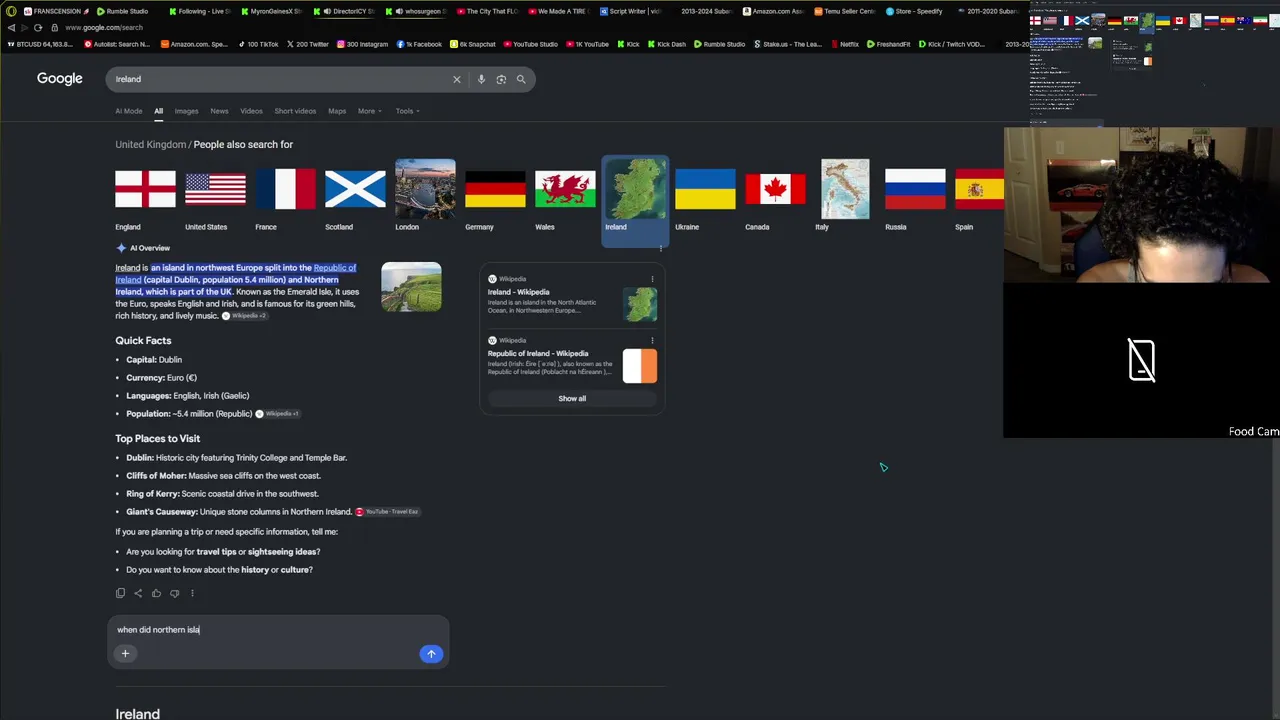Open the 200 Twitter bookmark
The height and width of the screenshot is (720, 1280).
pyautogui.click(x=307, y=44)
